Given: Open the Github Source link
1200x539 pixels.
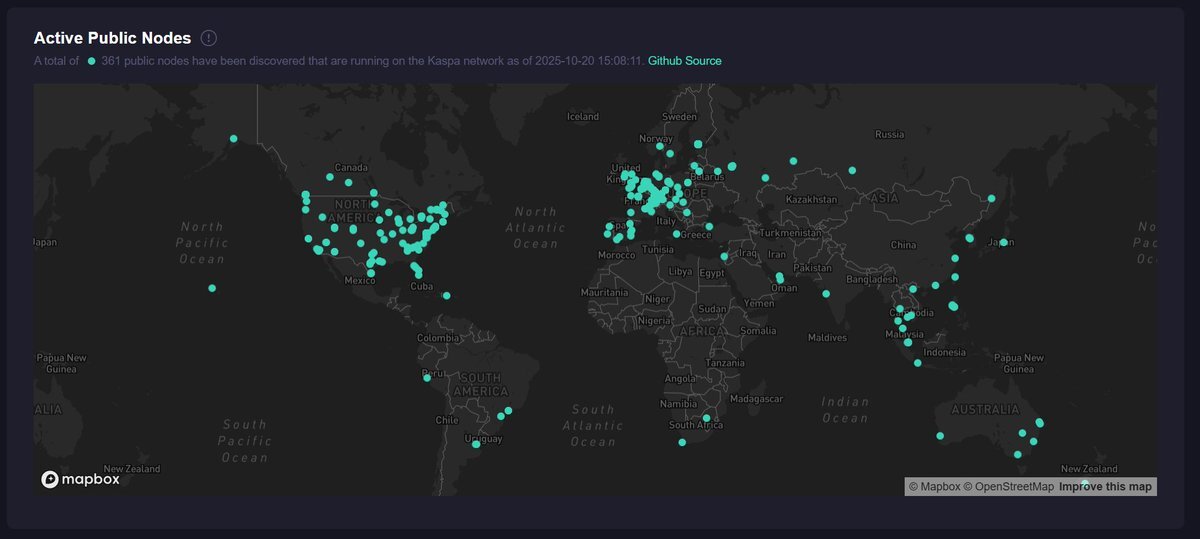Looking at the screenshot, I should pos(684,61).
